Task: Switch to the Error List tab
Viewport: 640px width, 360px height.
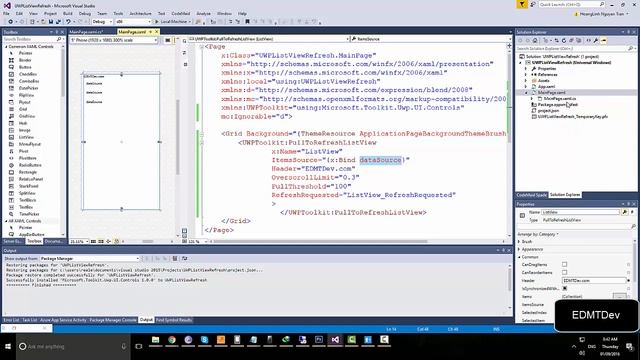Action: pos(11,320)
